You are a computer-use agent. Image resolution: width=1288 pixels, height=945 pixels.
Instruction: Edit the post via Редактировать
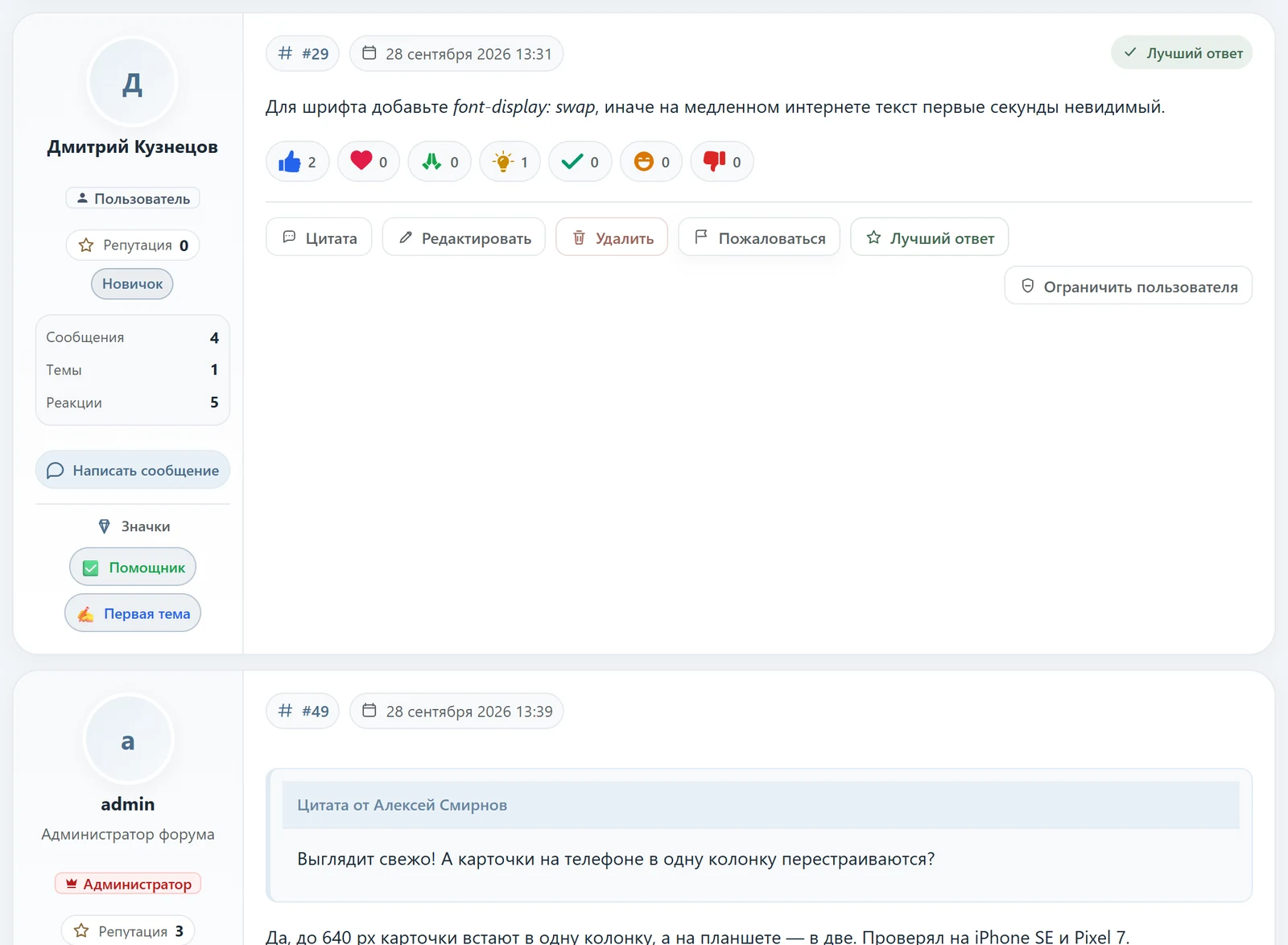[x=464, y=237]
